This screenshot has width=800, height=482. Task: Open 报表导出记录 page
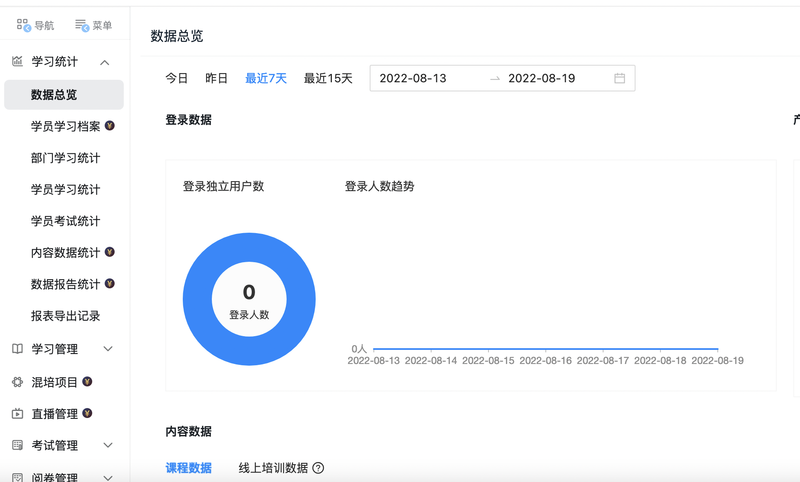(65, 316)
